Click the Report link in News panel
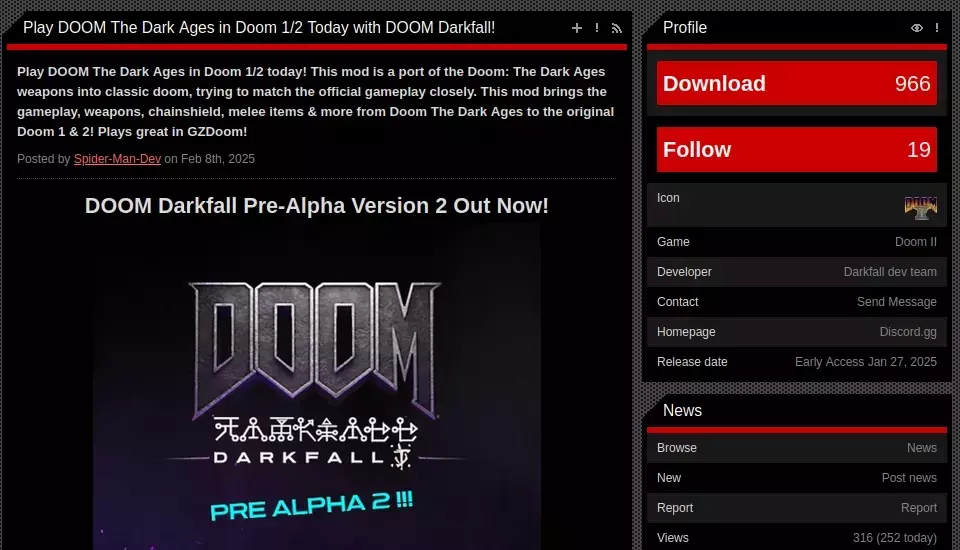This screenshot has width=960, height=550. point(918,508)
